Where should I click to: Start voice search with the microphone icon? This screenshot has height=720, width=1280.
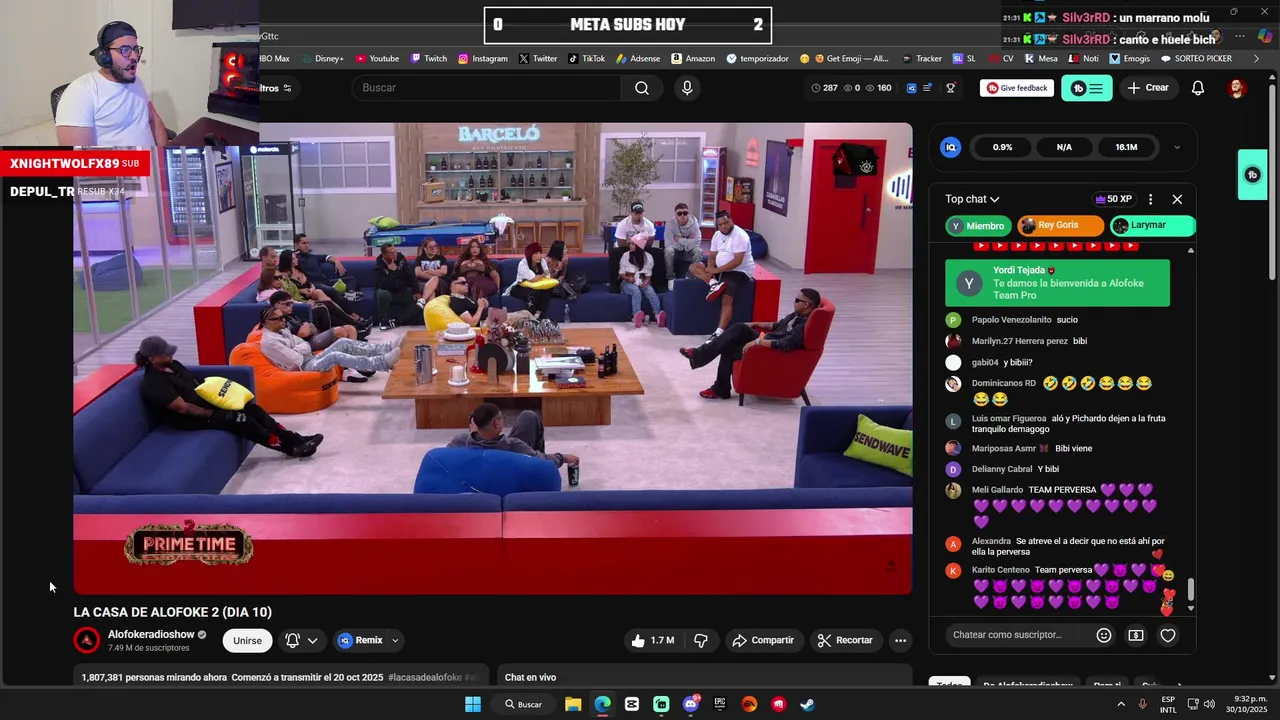687,88
